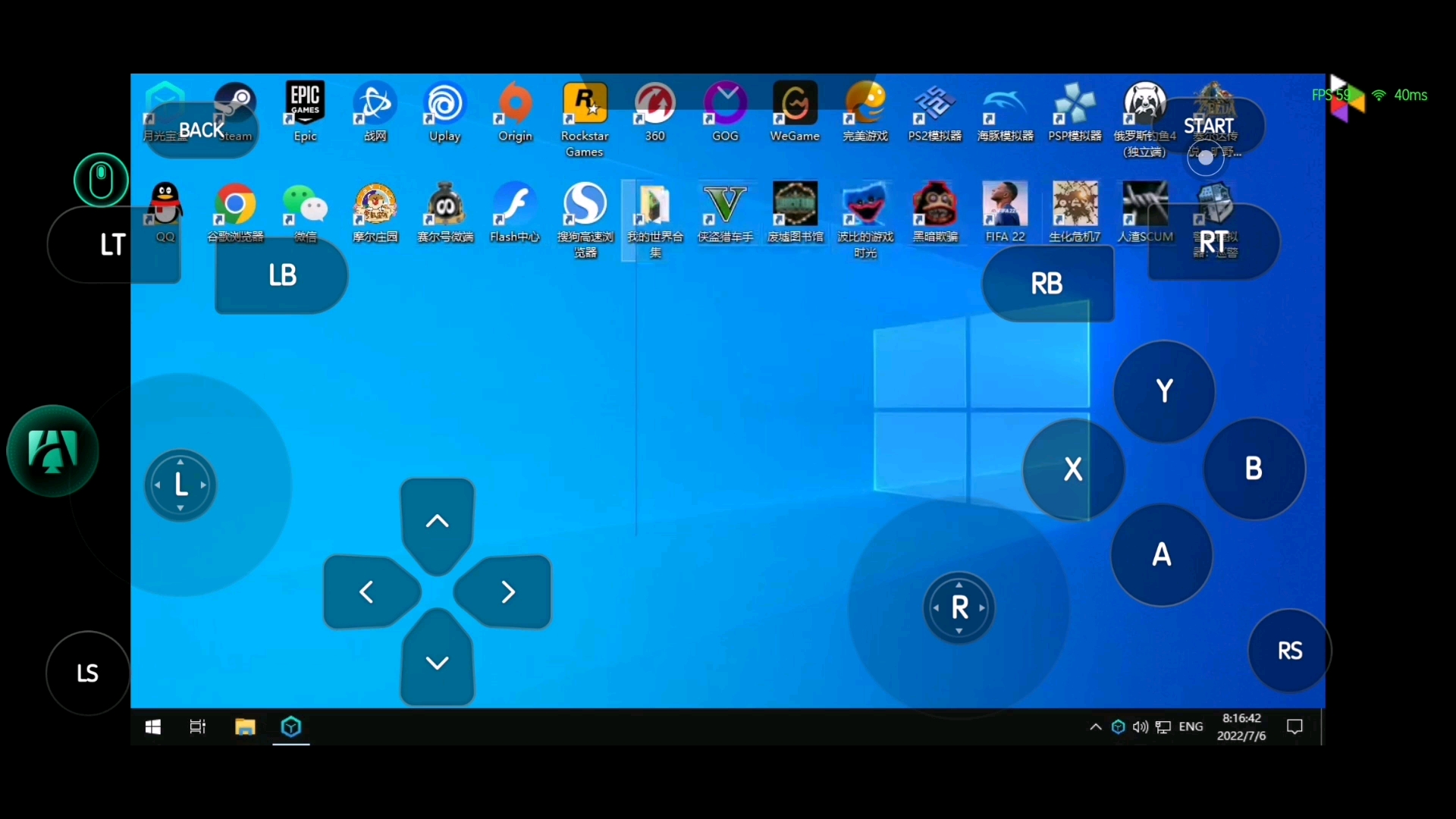Tap the RT trigger button
This screenshot has height=819, width=1456.
click(1213, 242)
